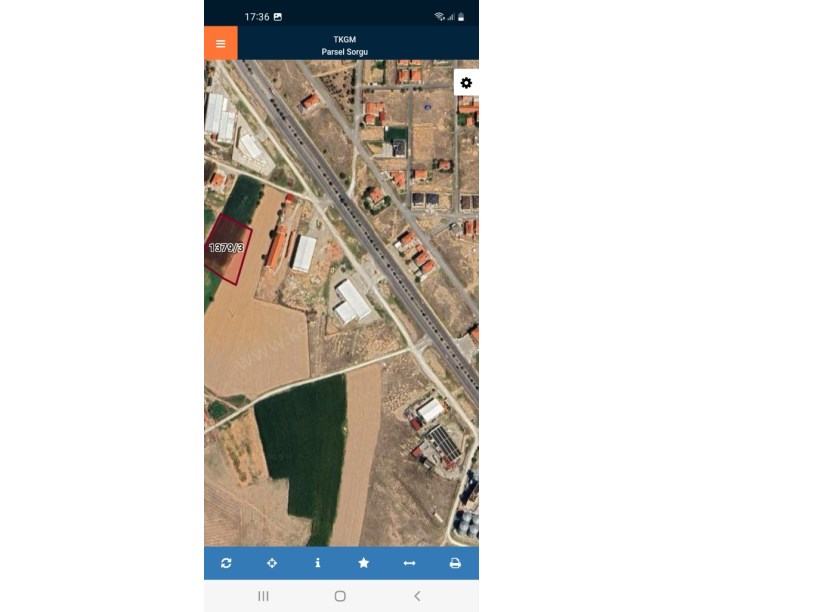Tap the 17:36 clock in status bar

pos(257,17)
